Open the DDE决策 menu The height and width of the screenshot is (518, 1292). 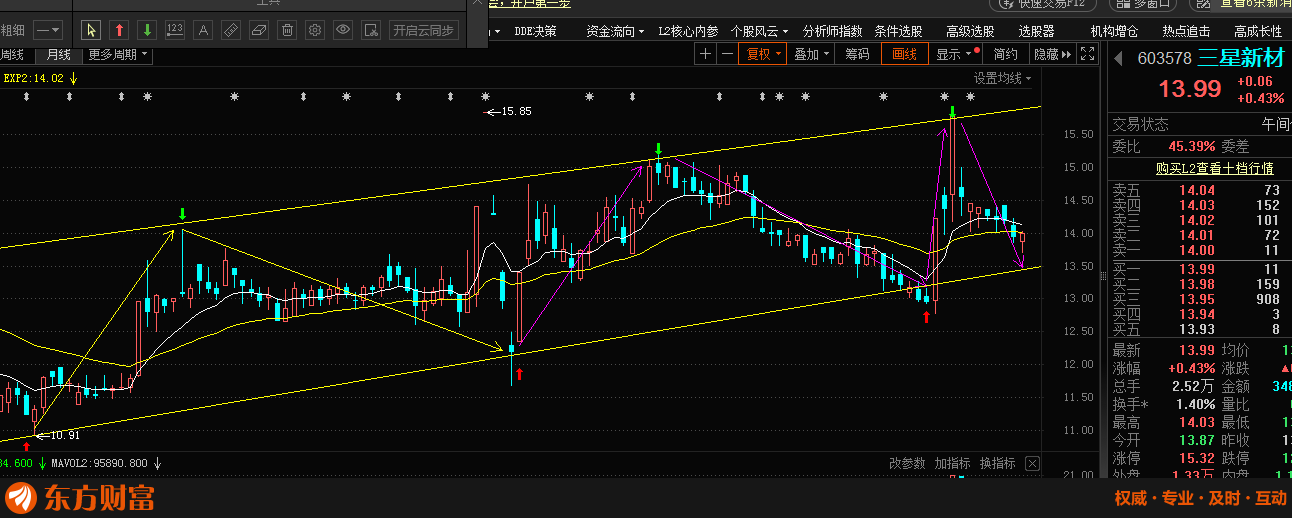click(535, 31)
